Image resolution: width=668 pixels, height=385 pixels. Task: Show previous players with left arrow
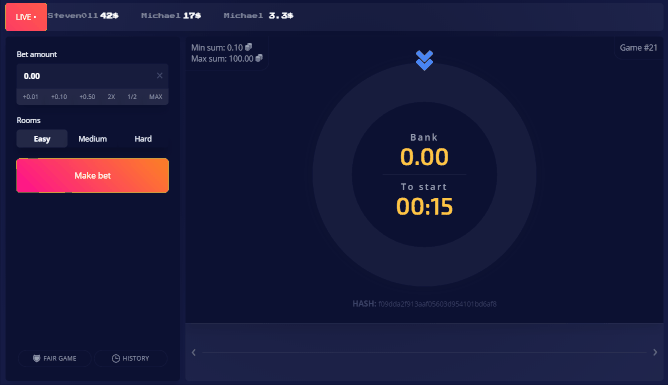pyautogui.click(x=194, y=352)
